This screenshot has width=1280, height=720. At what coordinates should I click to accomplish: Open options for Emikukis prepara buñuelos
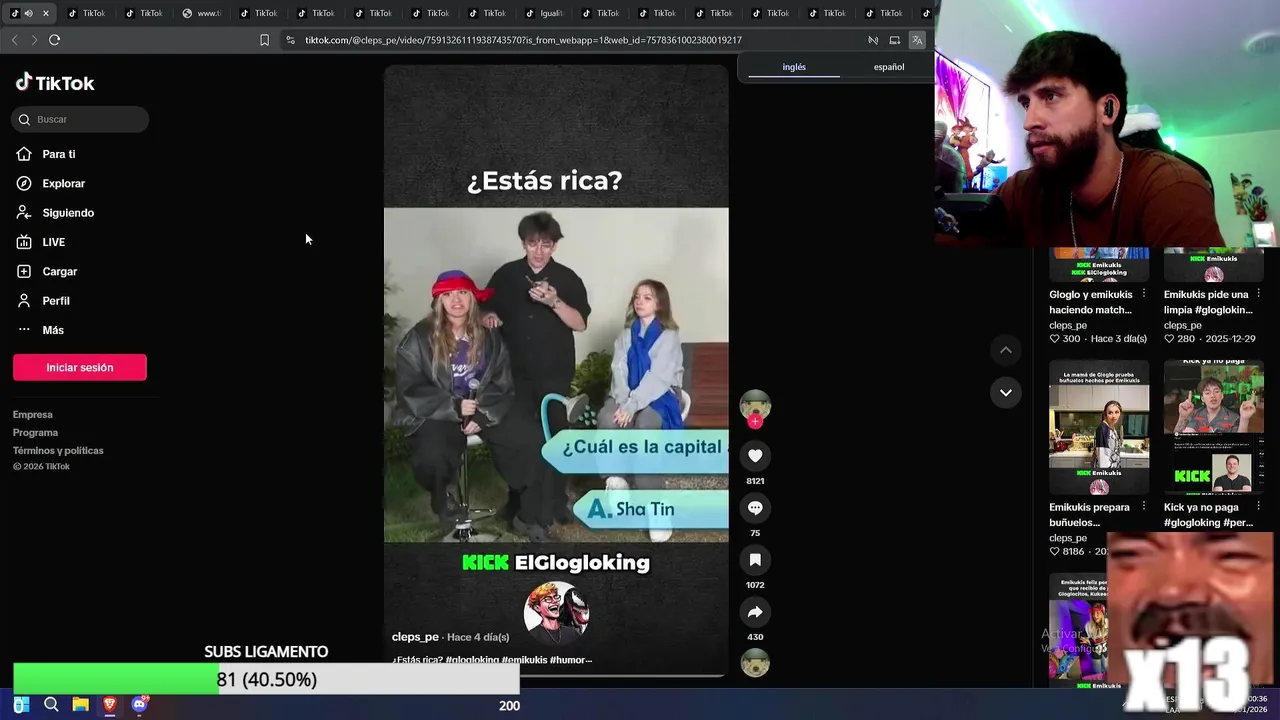(1144, 507)
